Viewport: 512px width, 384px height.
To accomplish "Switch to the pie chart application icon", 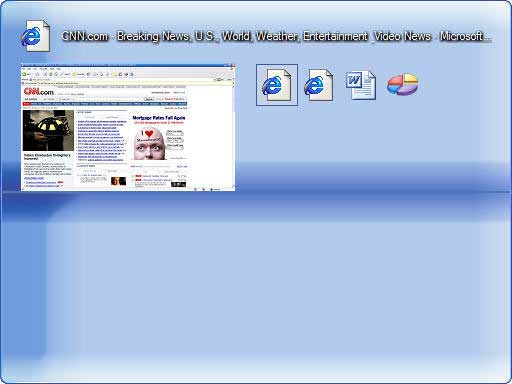I will pyautogui.click(x=402, y=85).
